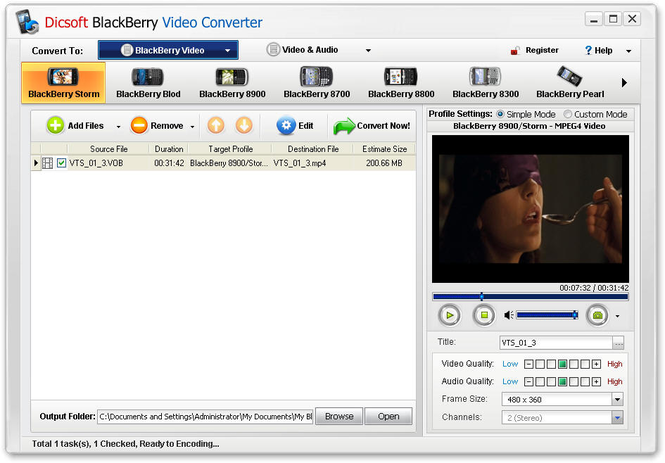Click video quality Low label
665x463 pixels.
510,364
